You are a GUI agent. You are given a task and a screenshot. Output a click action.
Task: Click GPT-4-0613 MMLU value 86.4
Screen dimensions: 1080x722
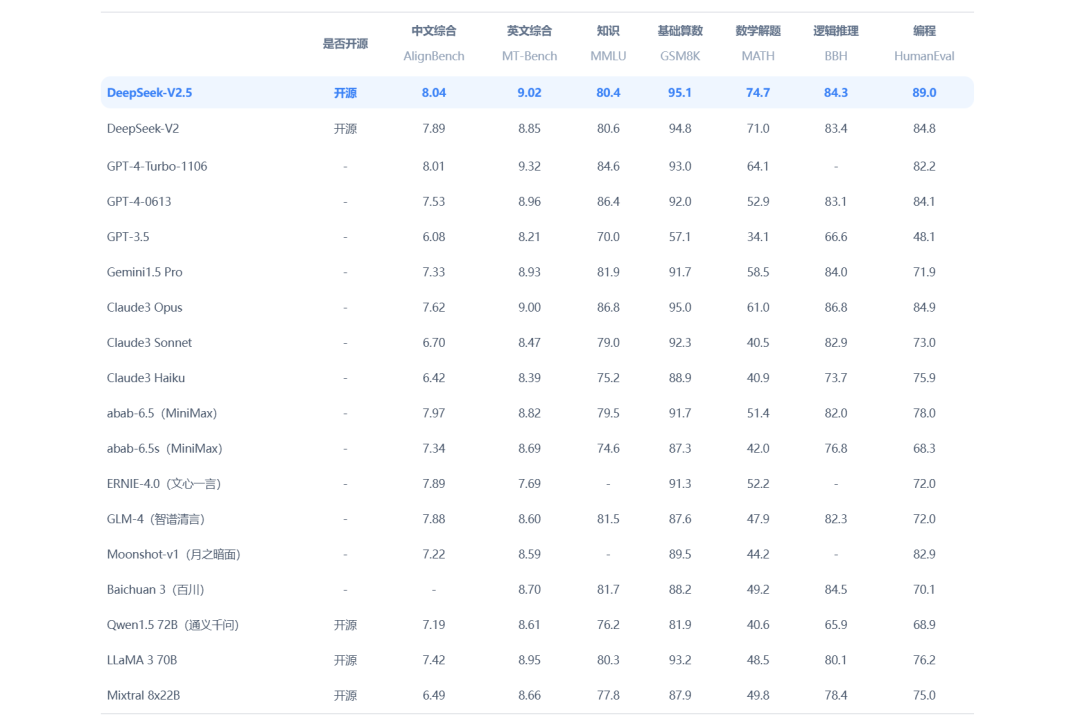(608, 201)
